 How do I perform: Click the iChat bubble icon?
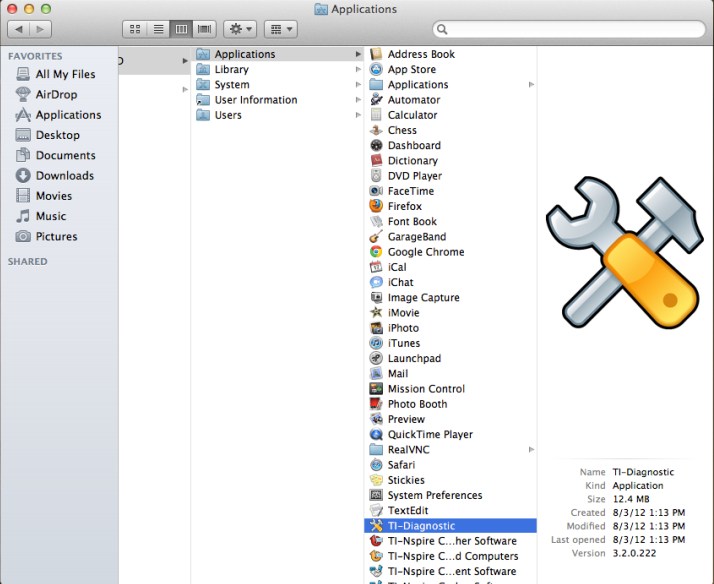(376, 282)
